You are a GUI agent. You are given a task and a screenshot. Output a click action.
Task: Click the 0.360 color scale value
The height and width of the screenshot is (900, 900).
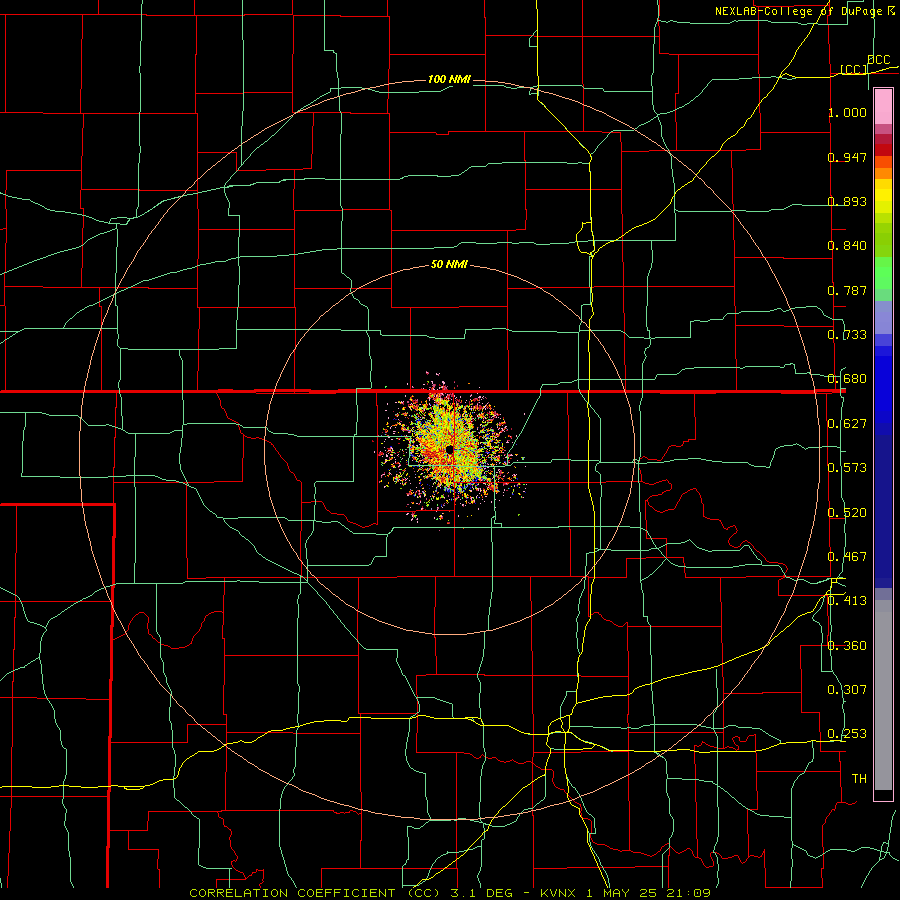point(847,646)
